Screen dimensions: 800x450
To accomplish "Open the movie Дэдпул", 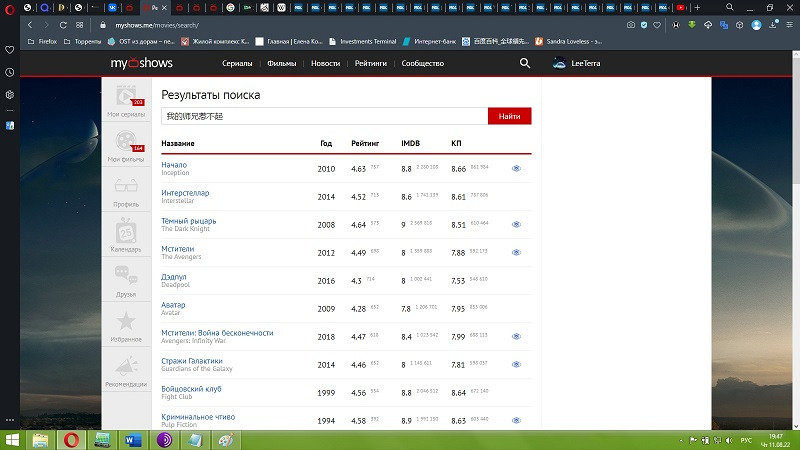I will pyautogui.click(x=173, y=277).
